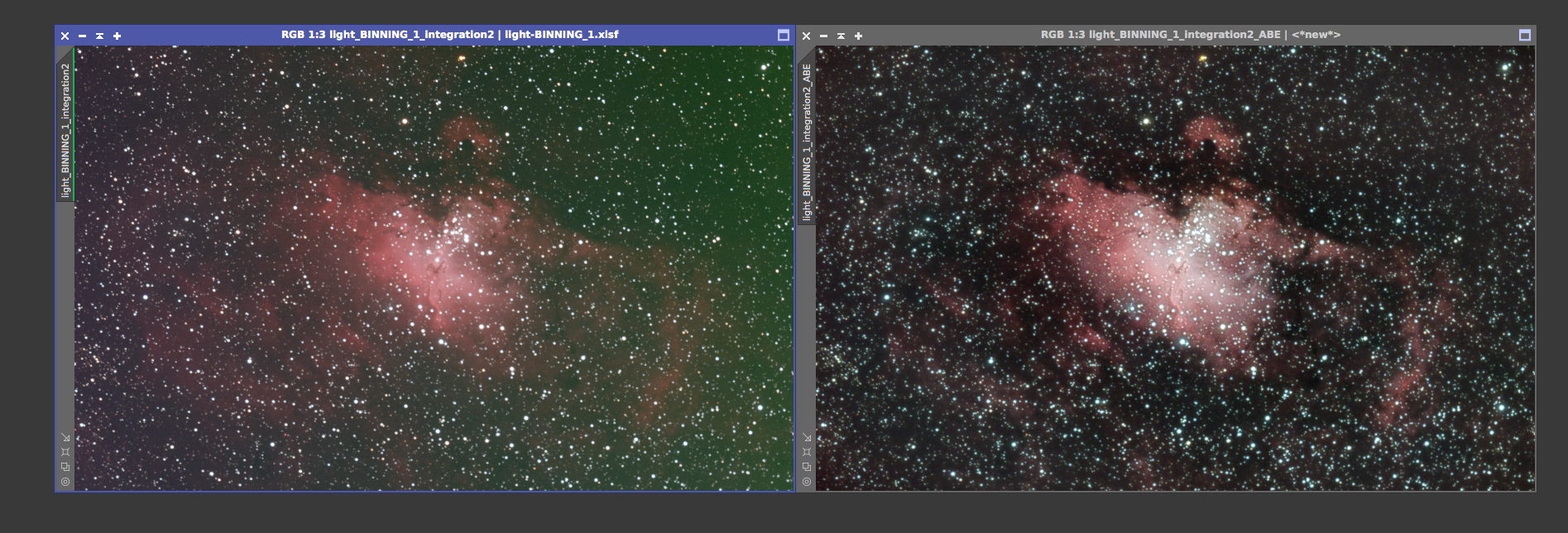Click the zoom-to-fit square icon in left window
The height and width of the screenshot is (533, 1568).
[x=65, y=452]
